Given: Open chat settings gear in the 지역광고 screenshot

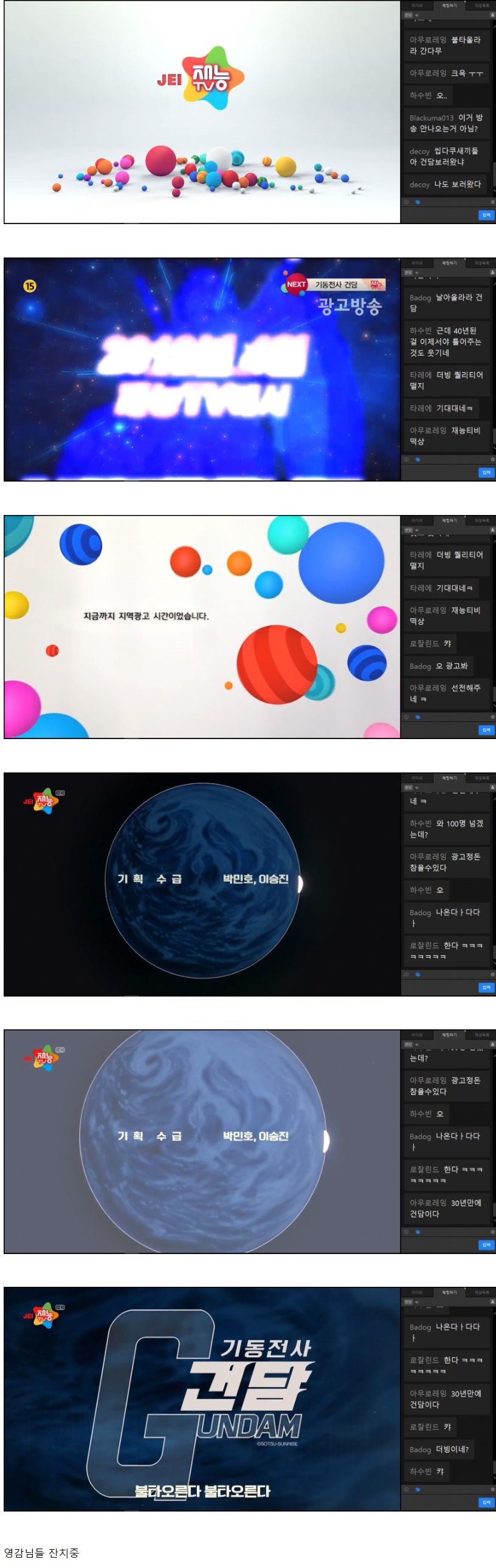Looking at the screenshot, I should pos(493,717).
